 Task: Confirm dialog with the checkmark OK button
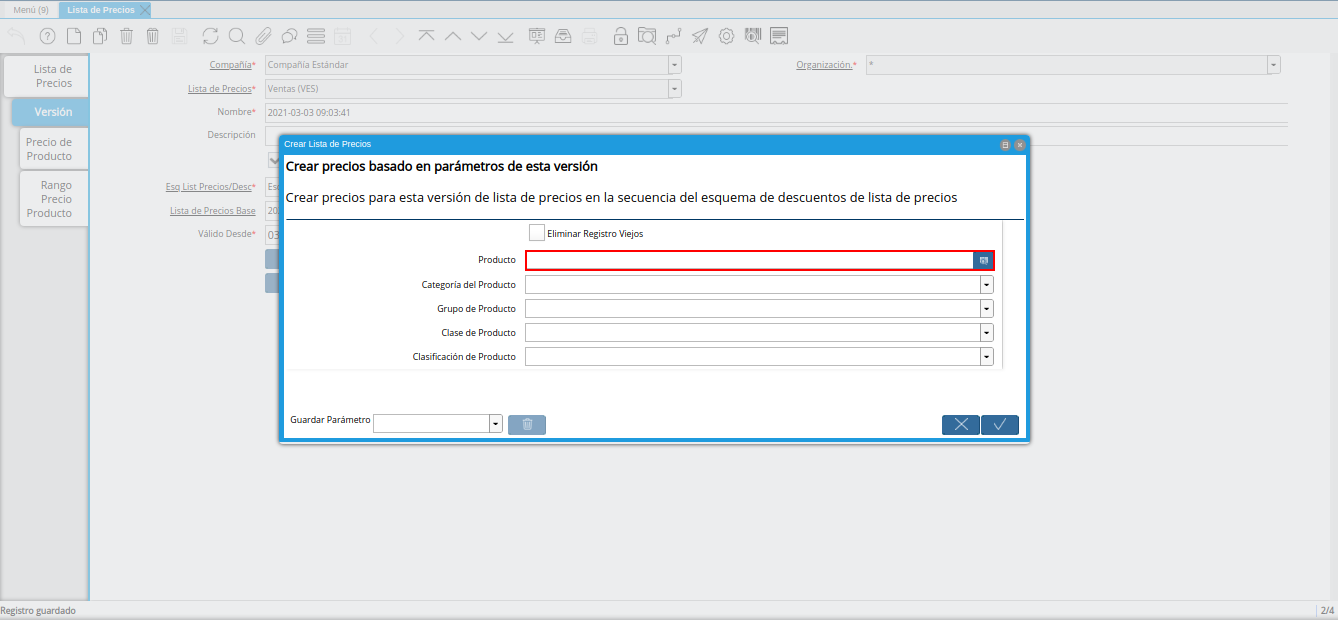pyautogui.click(x=999, y=424)
